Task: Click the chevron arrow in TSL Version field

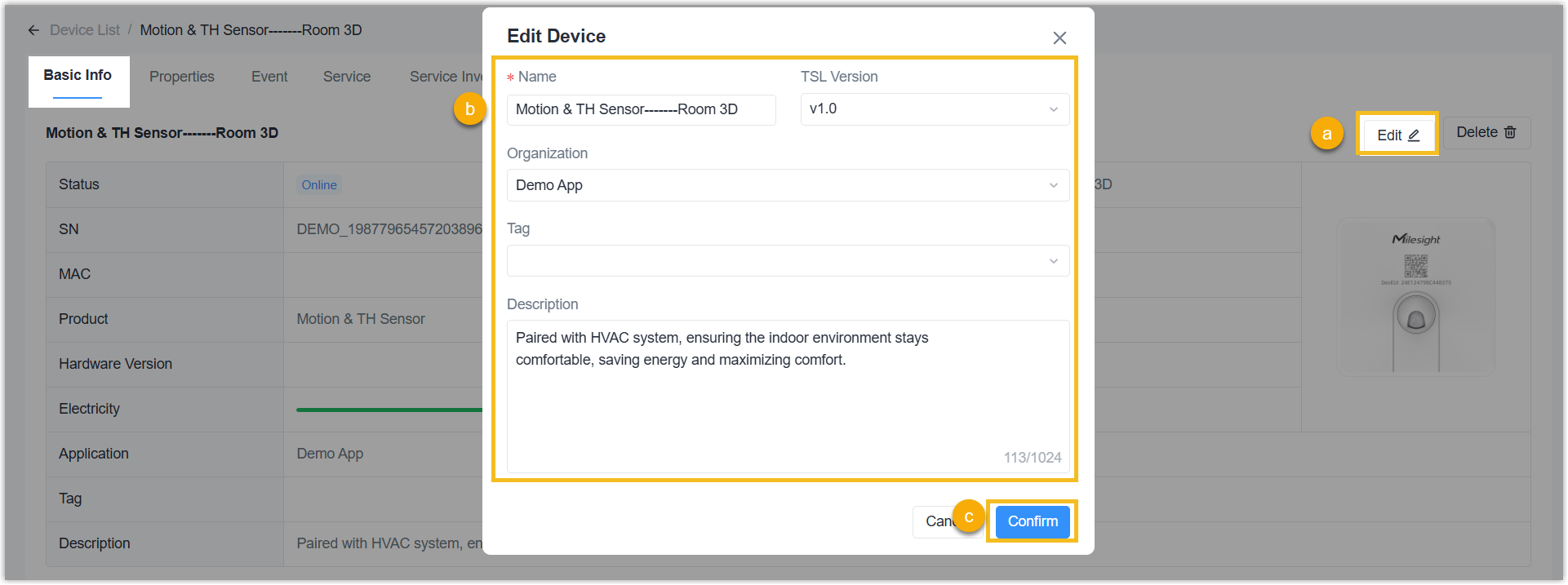Action: [x=1053, y=109]
